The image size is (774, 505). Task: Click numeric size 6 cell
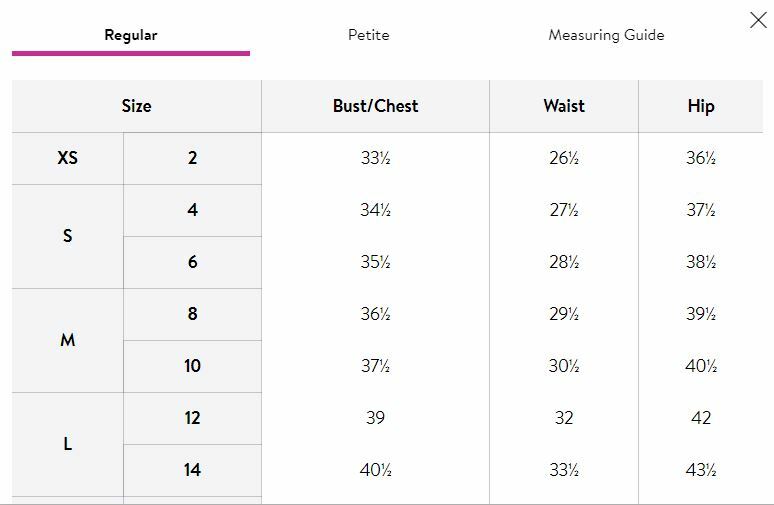tap(193, 262)
